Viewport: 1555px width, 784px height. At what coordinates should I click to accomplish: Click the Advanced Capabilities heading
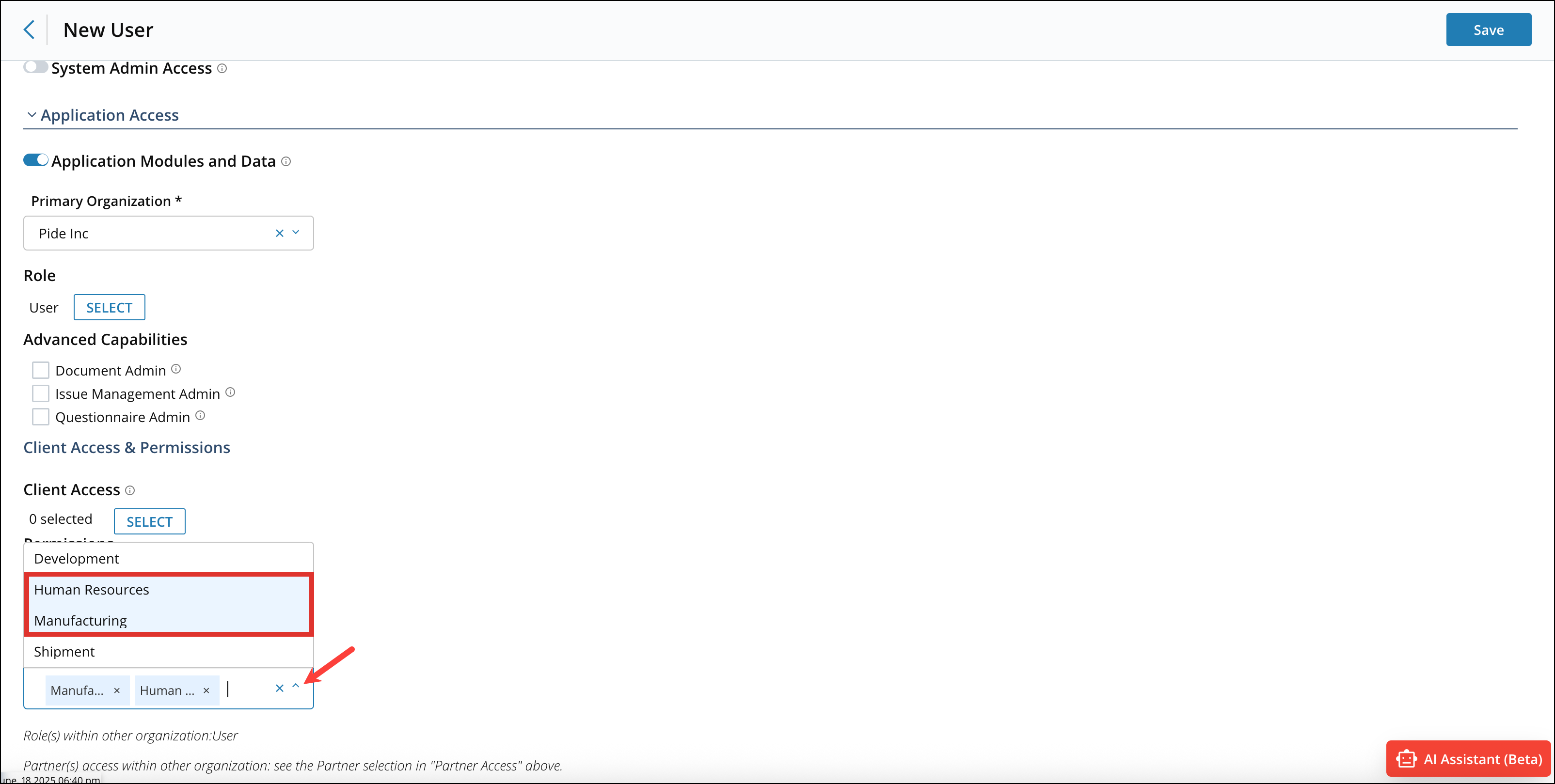[106, 339]
